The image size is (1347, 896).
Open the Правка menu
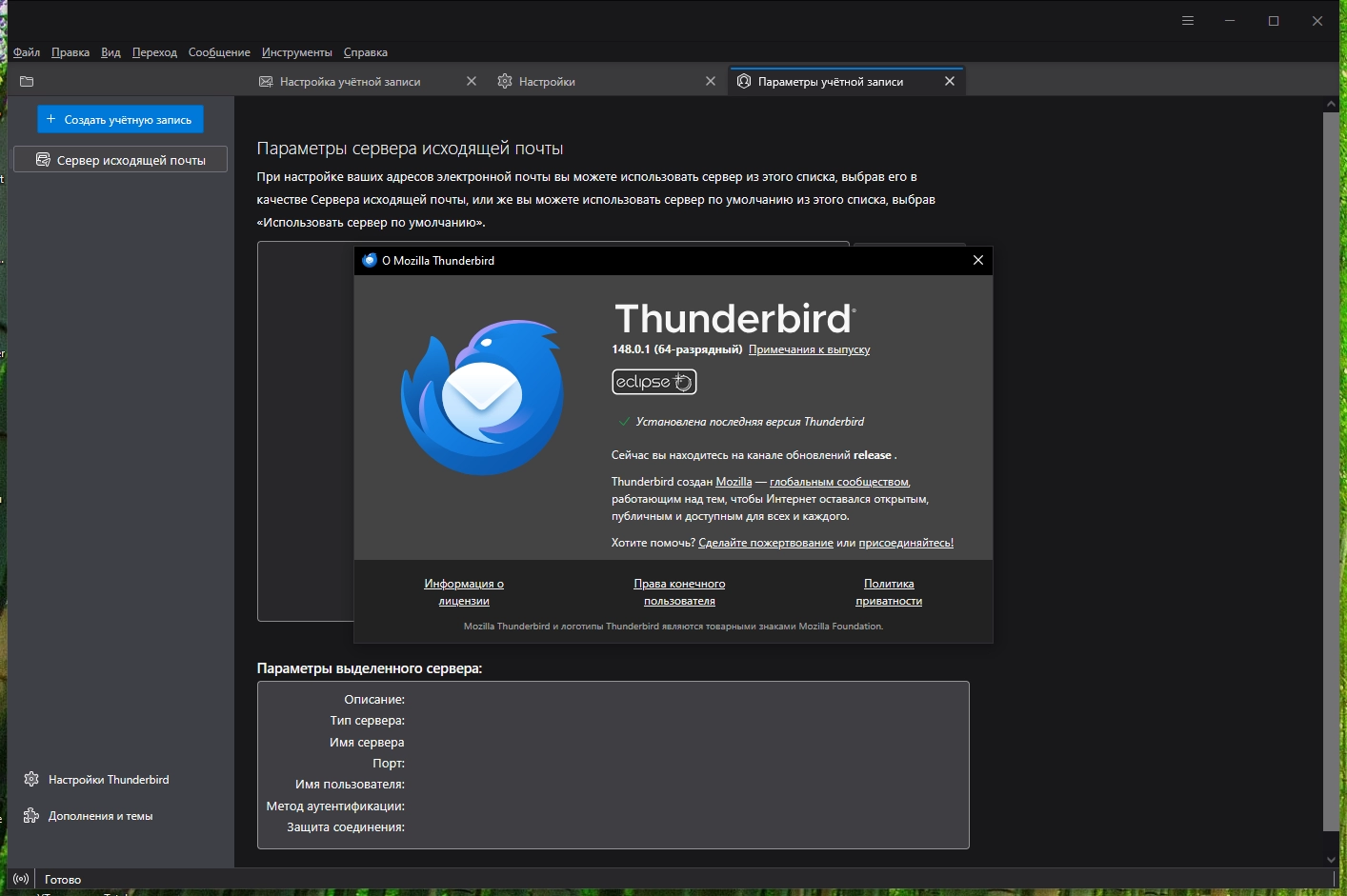pyautogui.click(x=70, y=52)
